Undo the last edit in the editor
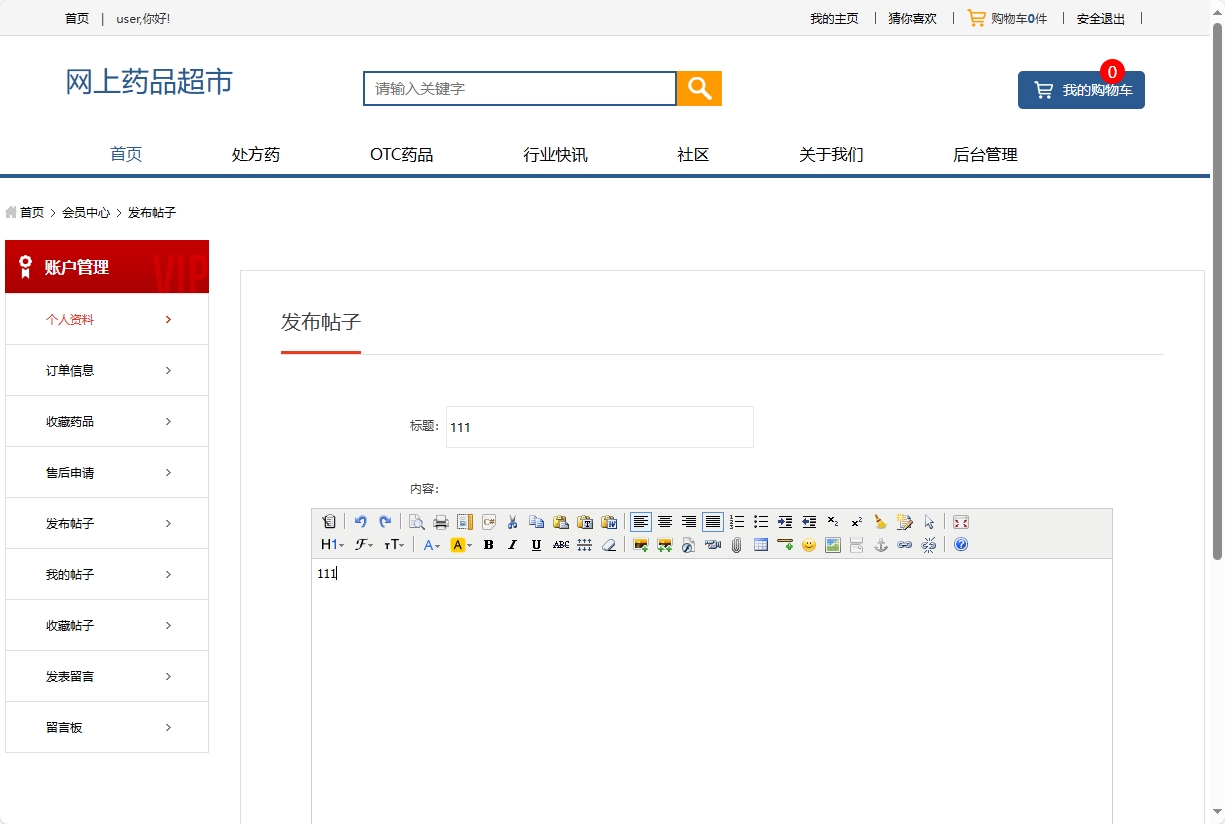The height and width of the screenshot is (824, 1225). pos(361,521)
